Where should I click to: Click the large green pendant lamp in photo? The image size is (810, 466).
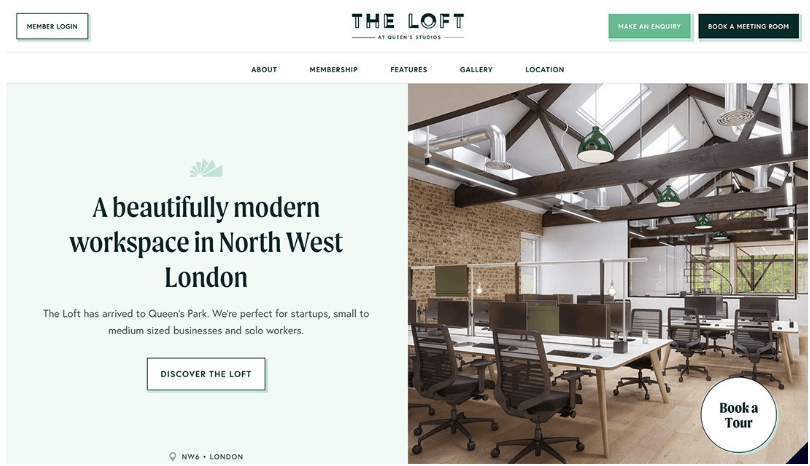pyautogui.click(x=595, y=145)
